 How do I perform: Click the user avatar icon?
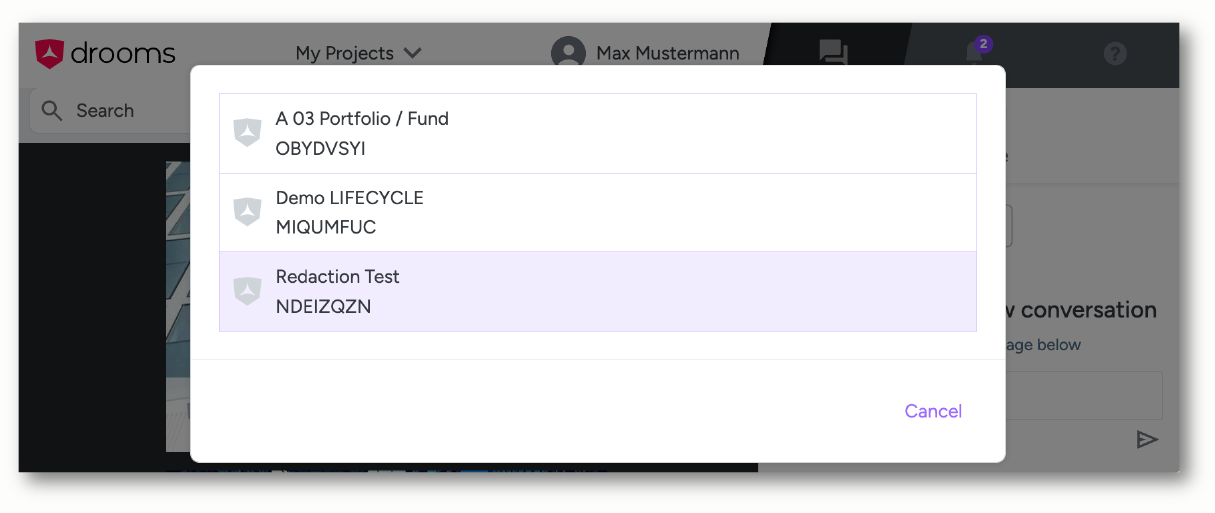pos(568,54)
